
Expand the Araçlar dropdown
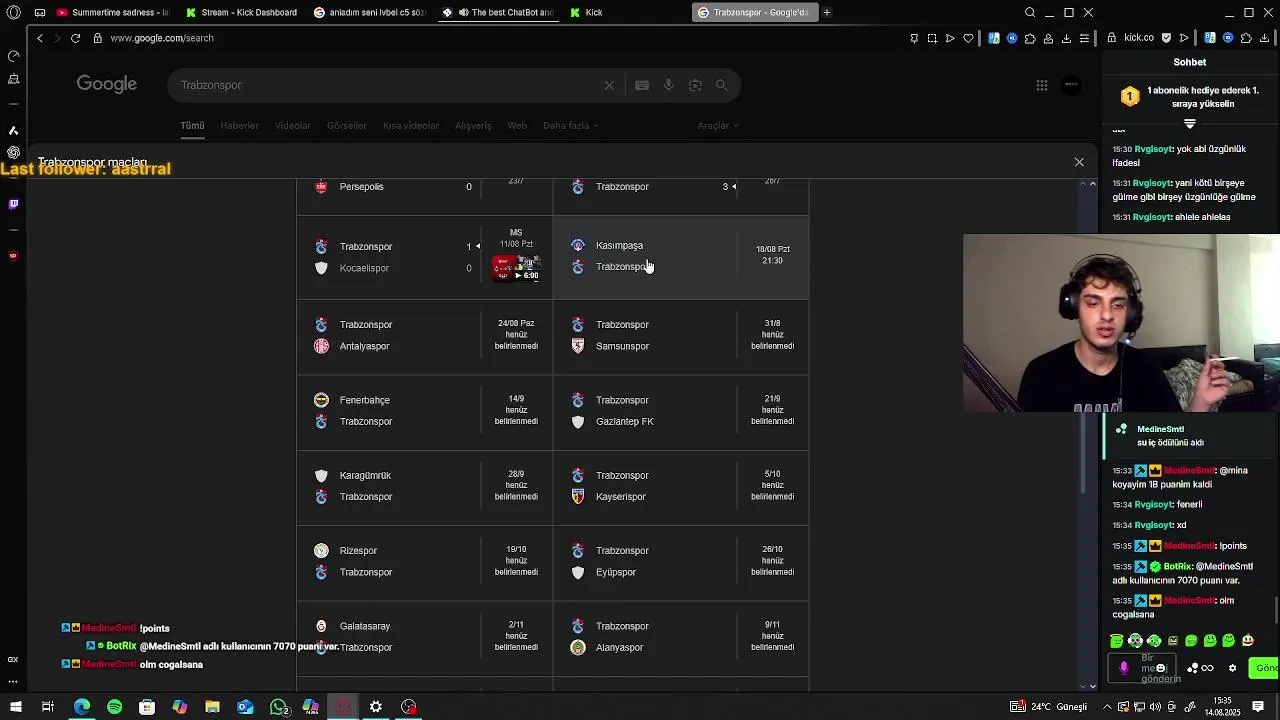click(717, 126)
